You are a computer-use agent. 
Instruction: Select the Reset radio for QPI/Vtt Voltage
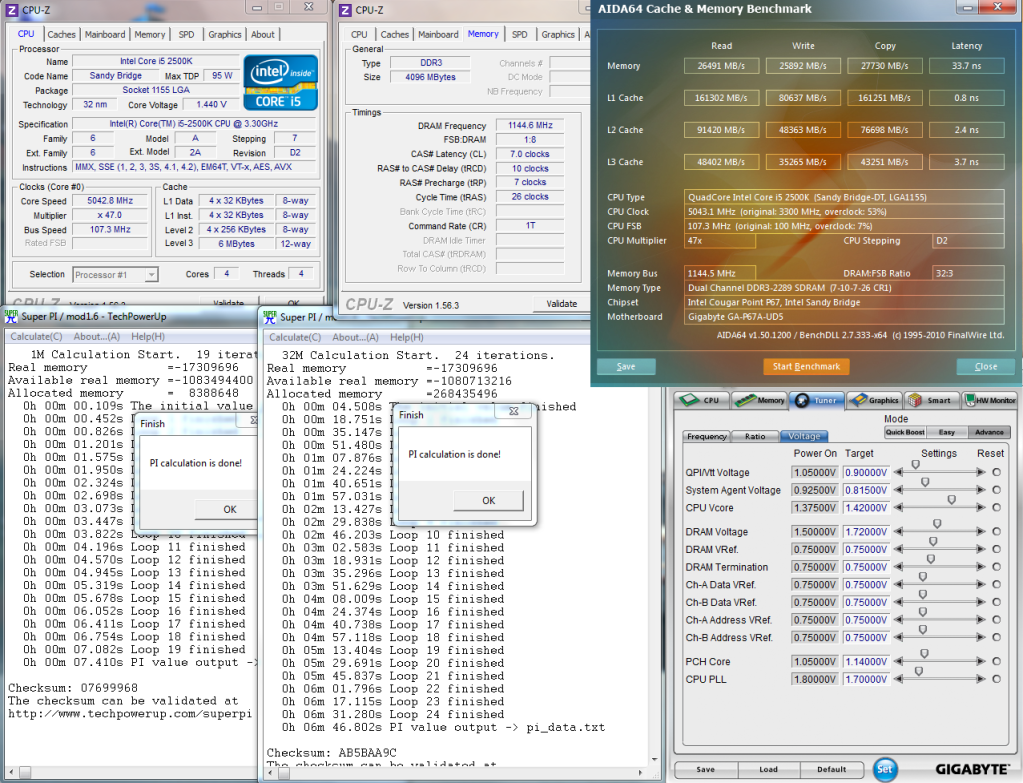point(996,472)
